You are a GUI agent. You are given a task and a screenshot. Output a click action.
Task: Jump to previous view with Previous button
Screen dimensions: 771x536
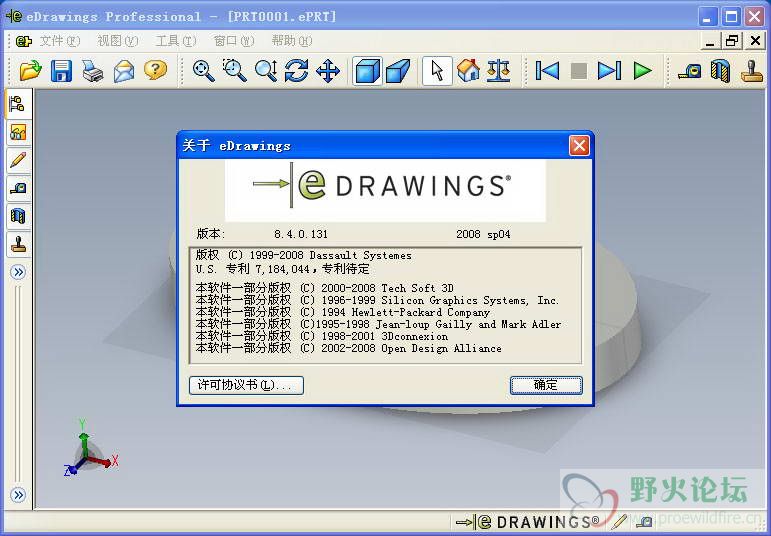click(547, 71)
